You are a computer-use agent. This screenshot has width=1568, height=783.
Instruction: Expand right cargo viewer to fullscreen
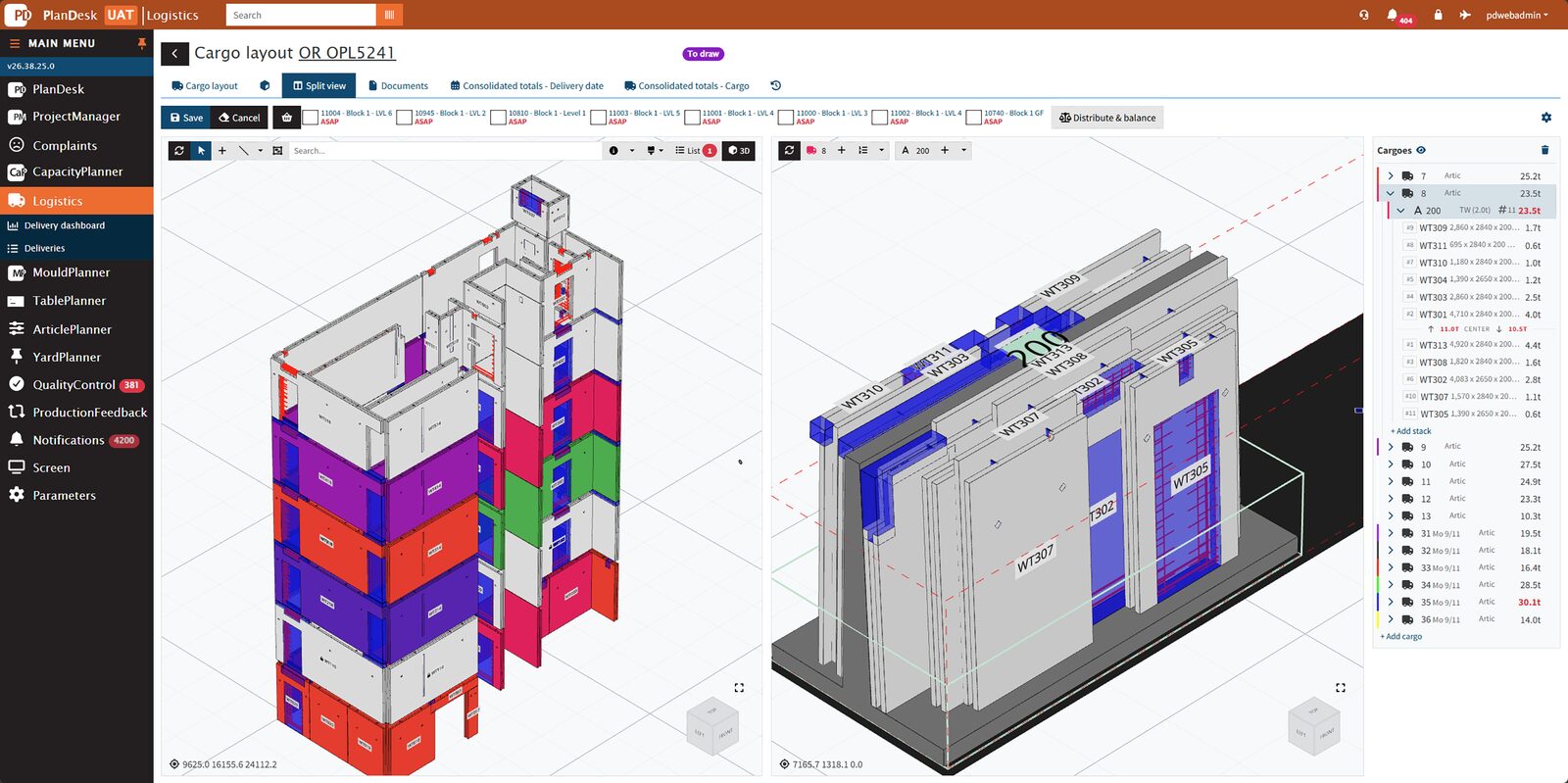[x=1341, y=688]
